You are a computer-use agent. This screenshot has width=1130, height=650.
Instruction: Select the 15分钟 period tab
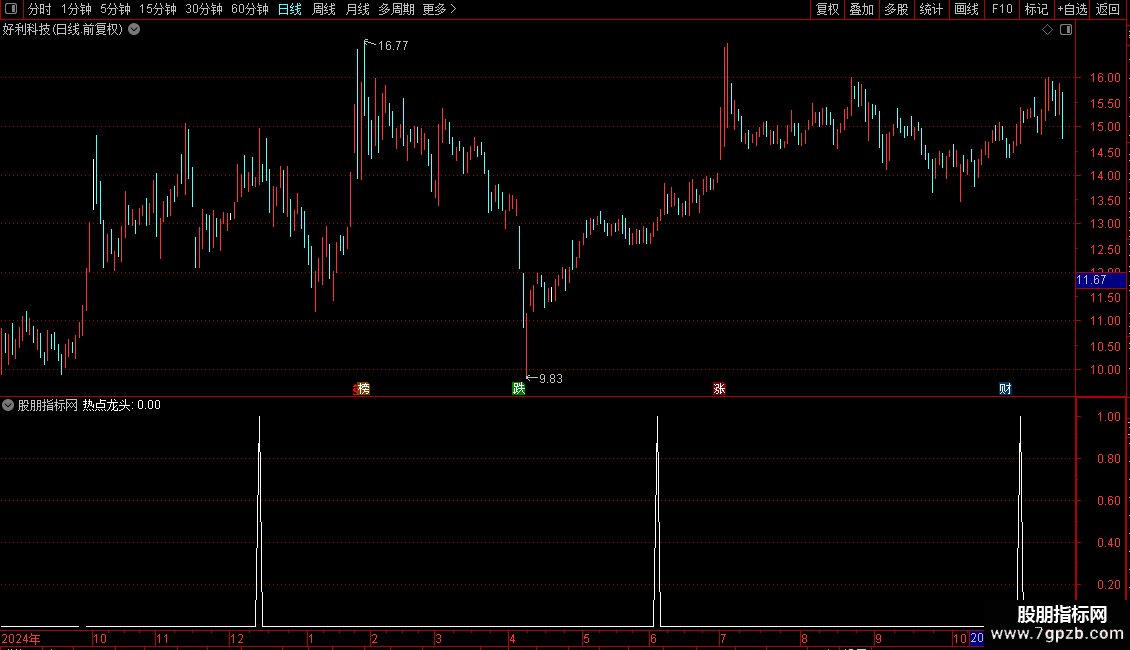(x=158, y=9)
